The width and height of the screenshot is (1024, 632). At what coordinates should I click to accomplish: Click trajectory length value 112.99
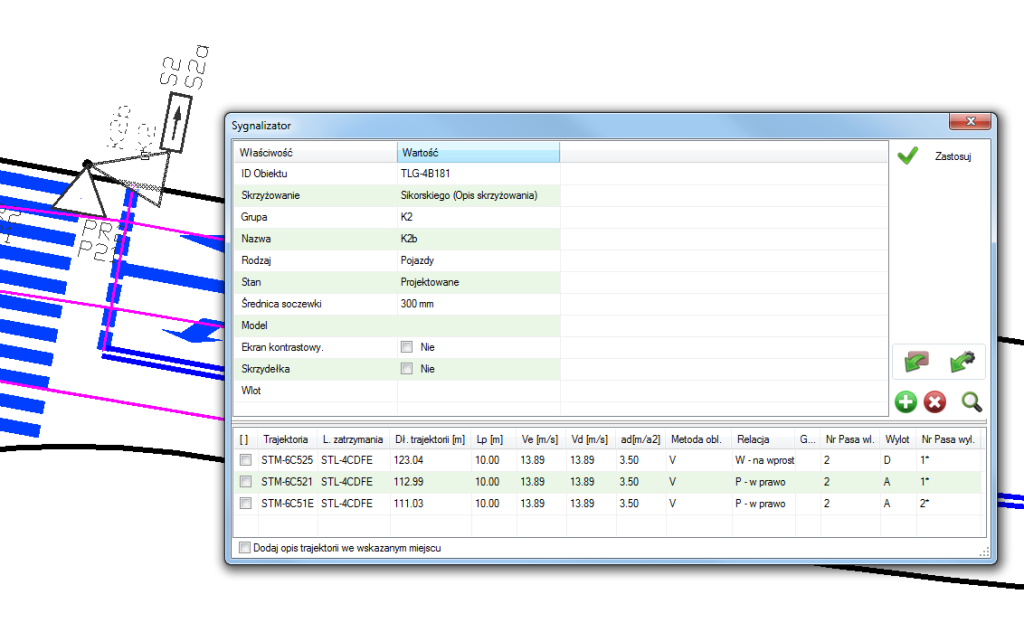[408, 482]
